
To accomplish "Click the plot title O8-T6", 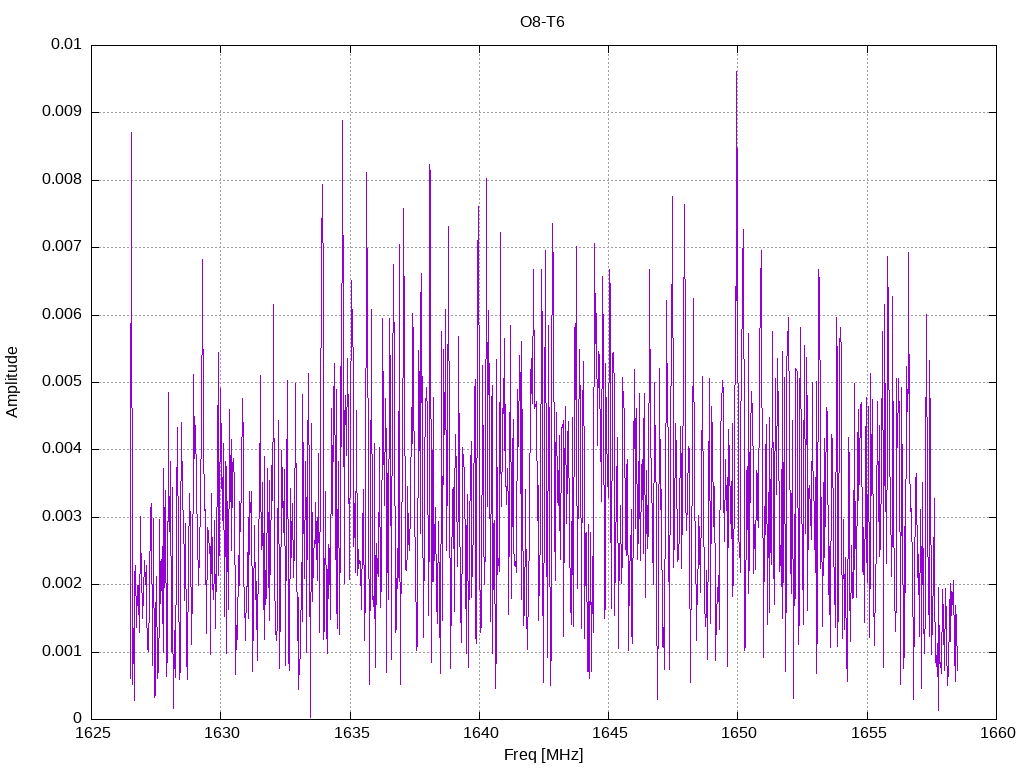I will [x=542, y=22].
